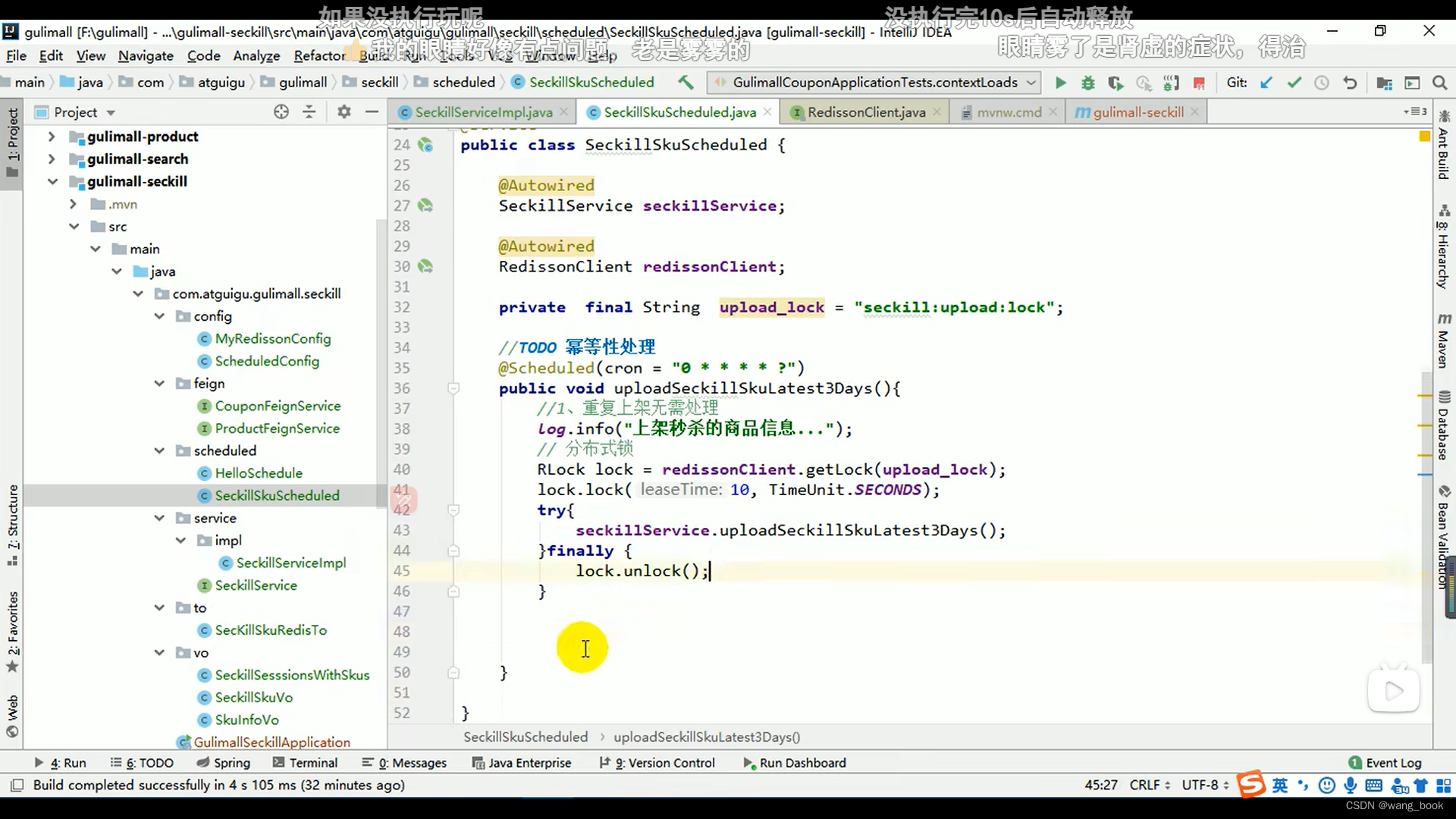Open the Refactor menu

(319, 55)
